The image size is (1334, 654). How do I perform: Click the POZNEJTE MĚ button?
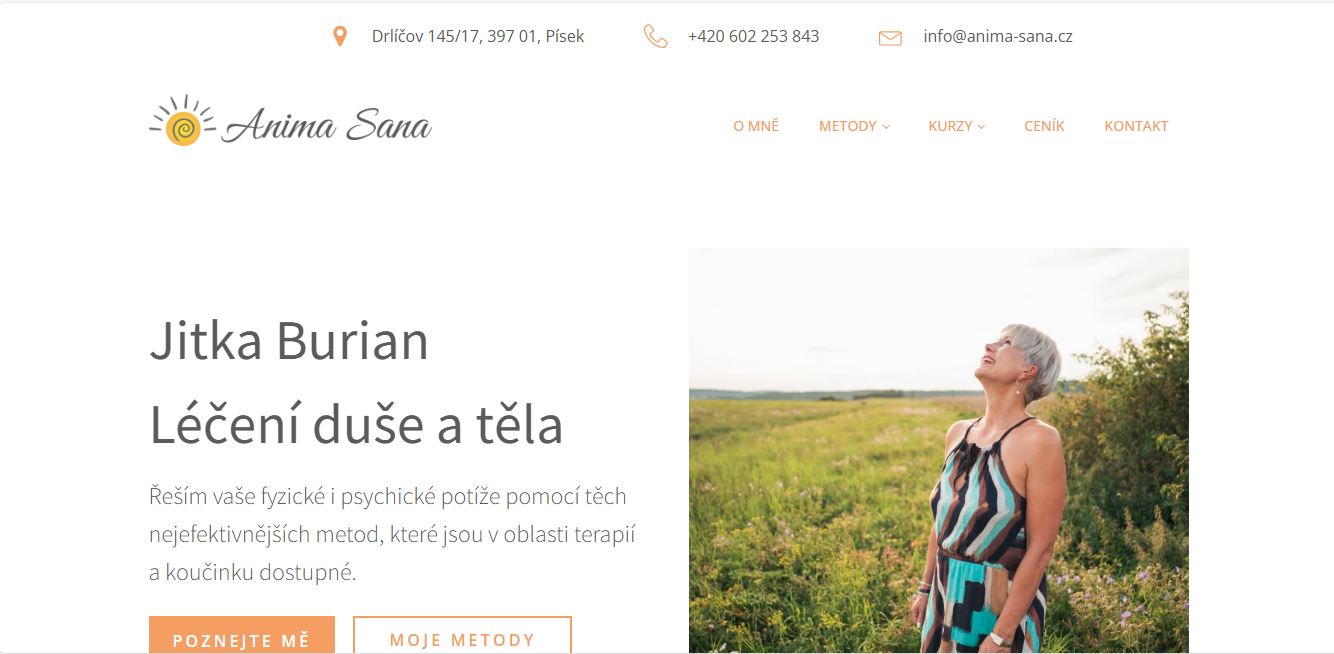242,635
